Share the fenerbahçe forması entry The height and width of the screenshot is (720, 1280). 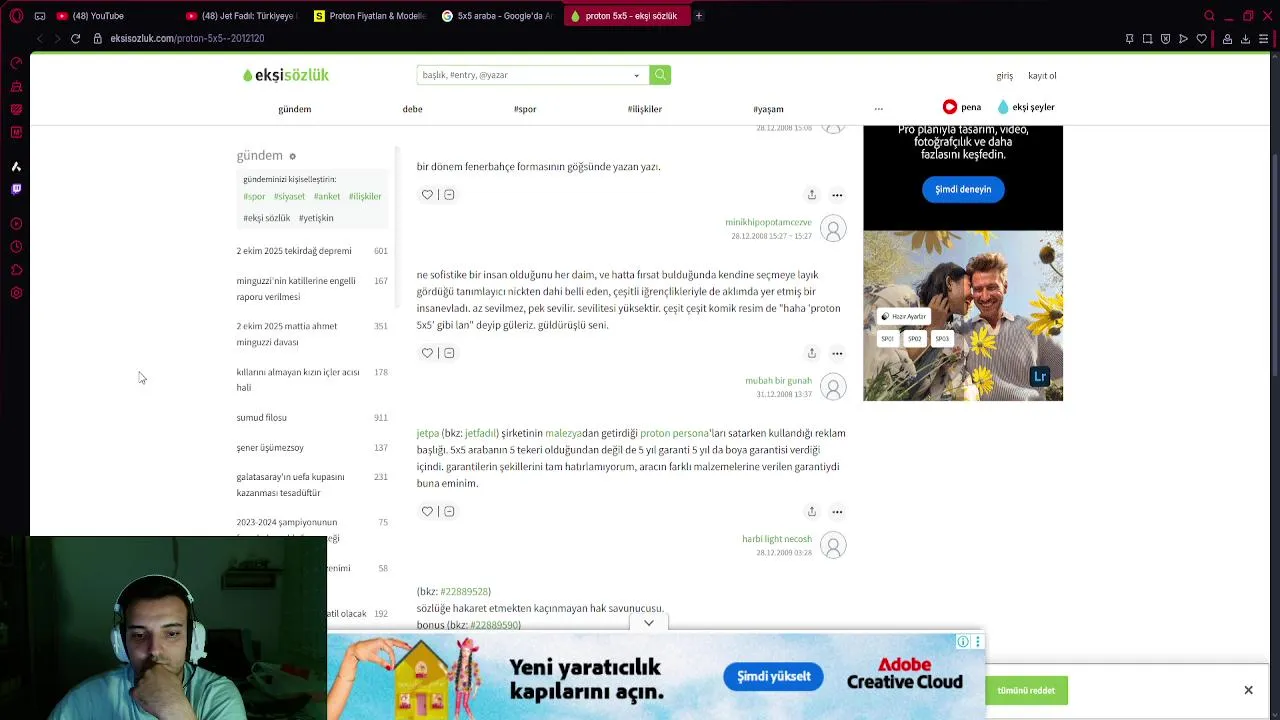(812, 195)
